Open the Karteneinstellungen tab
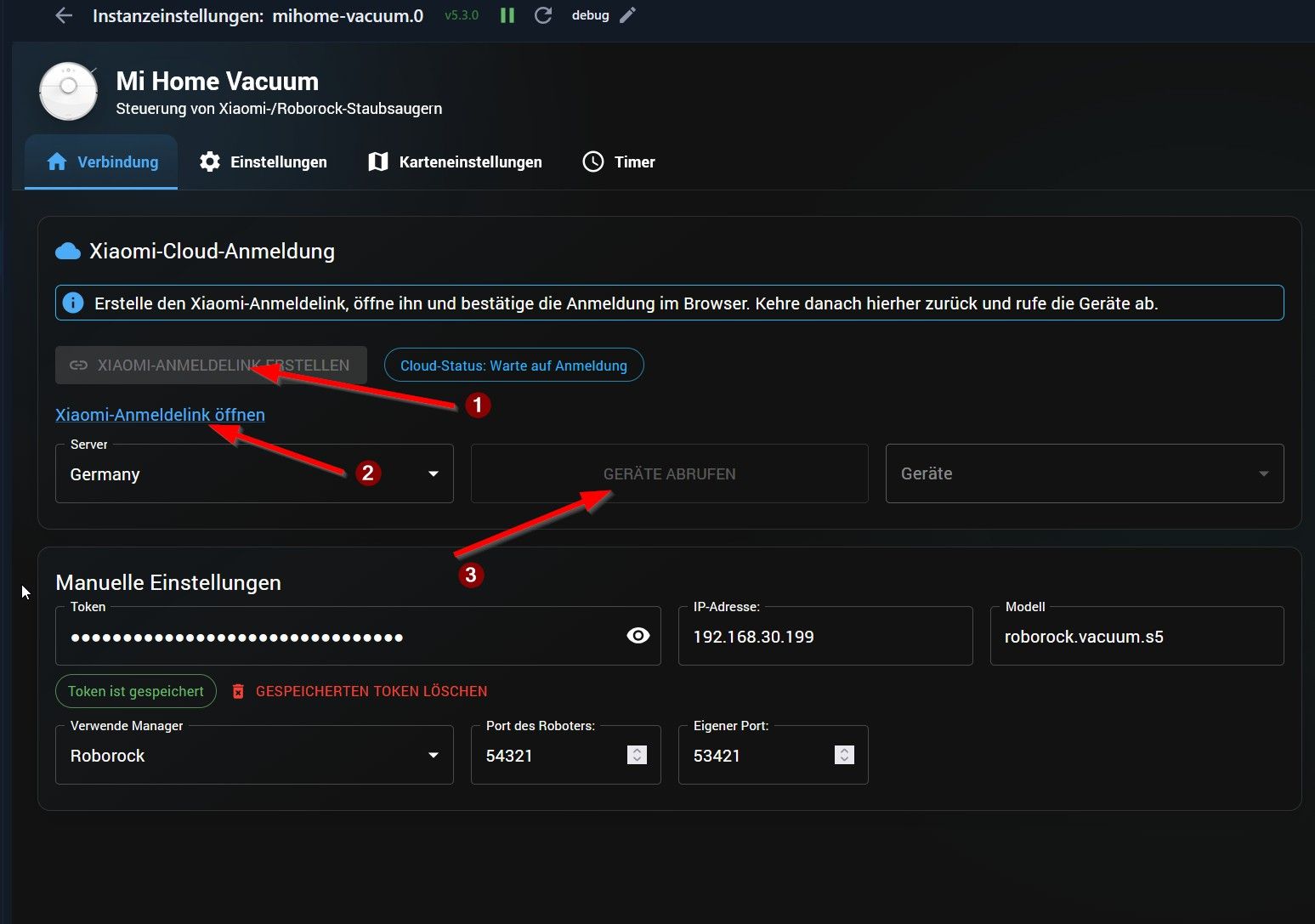This screenshot has width=1315, height=924. 455,162
